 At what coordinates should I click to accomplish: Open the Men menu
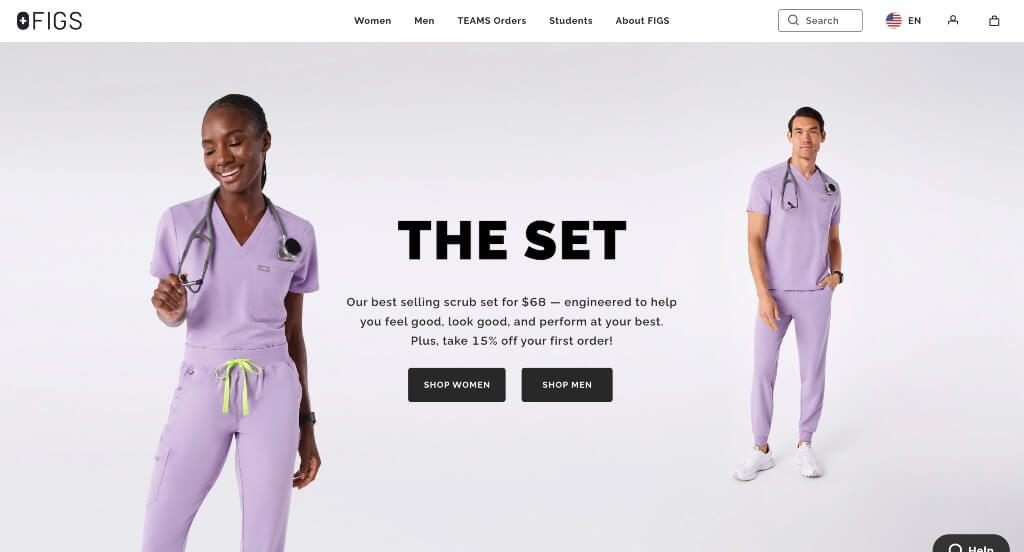click(424, 21)
